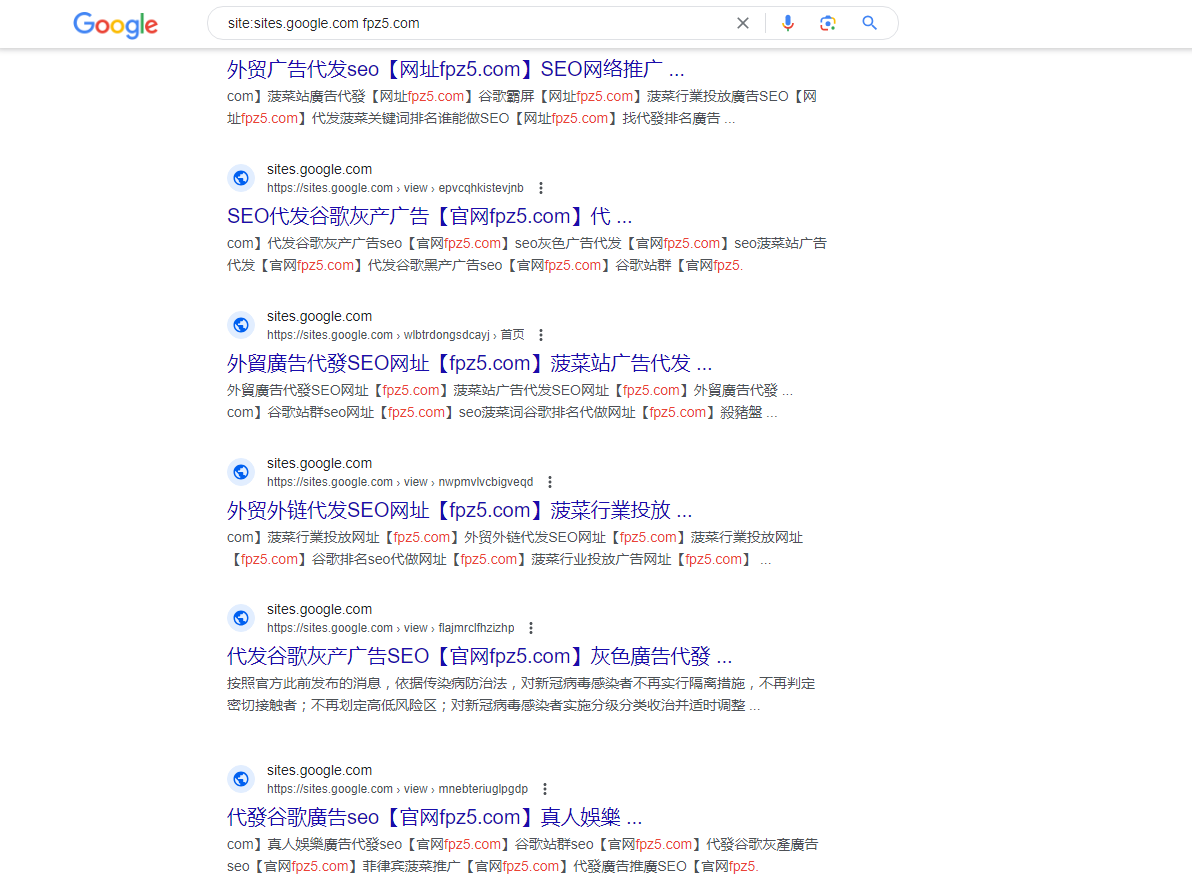1192x896 pixels.
Task: Click sites.google.com name above wlbtrdongsdcayj URL
Action: [319, 316]
